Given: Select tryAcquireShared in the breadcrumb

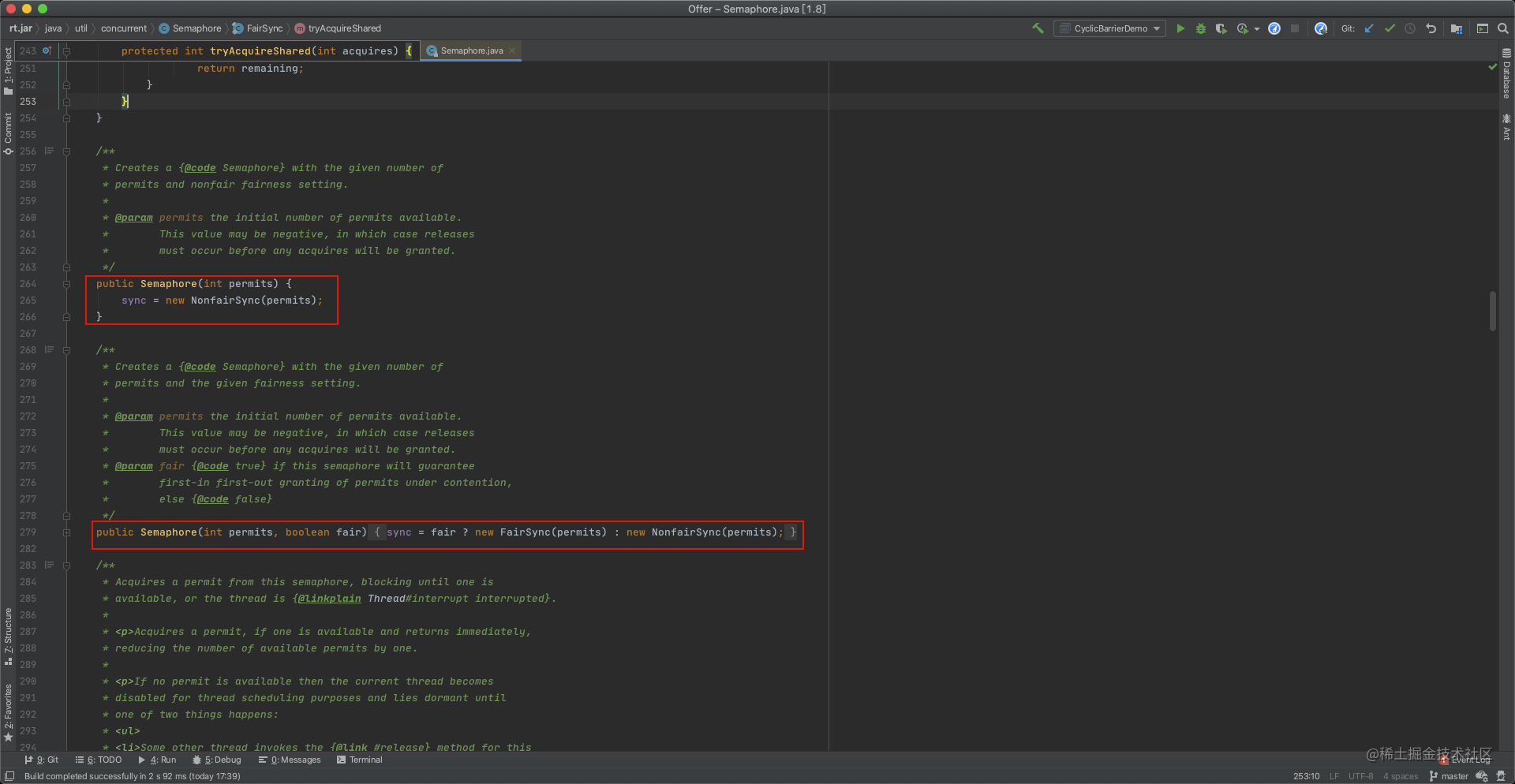Looking at the screenshot, I should 338,28.
